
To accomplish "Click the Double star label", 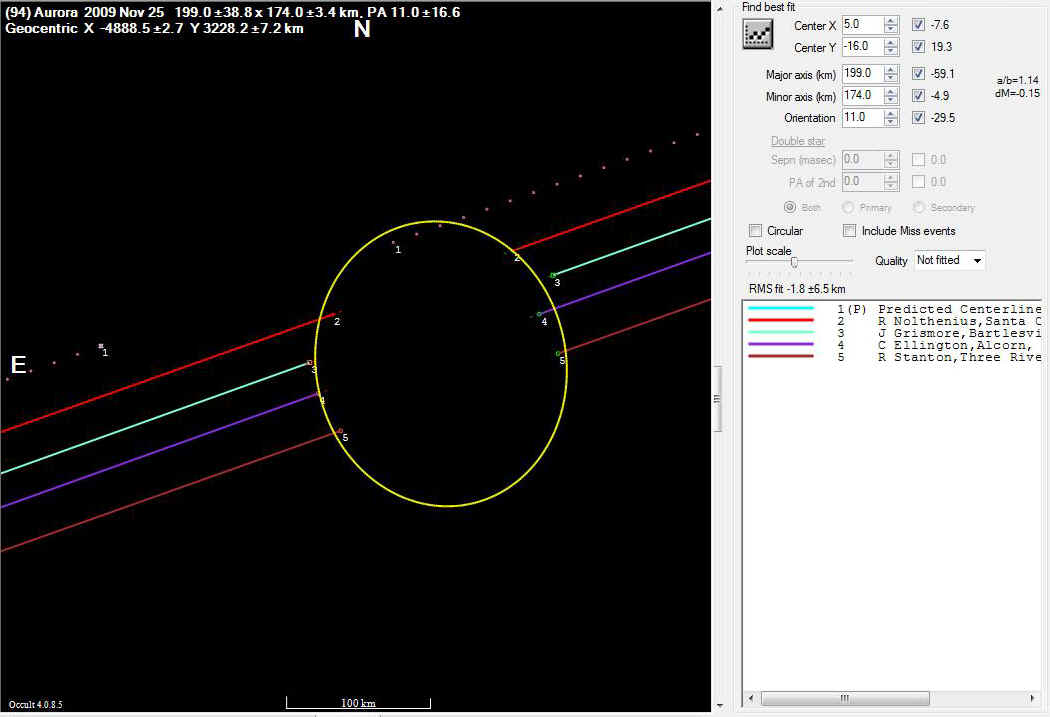I will (x=798, y=141).
